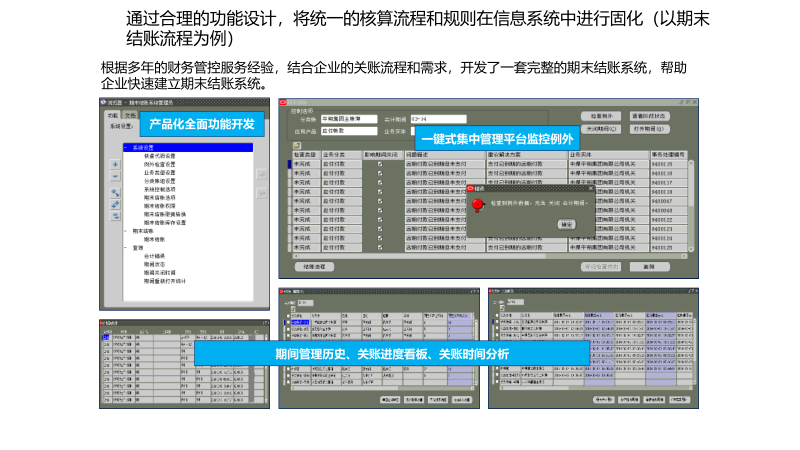800x450 pixels.
Task: Click the right-arrow add icon beside the navigator tree
Action: pos(262,174)
